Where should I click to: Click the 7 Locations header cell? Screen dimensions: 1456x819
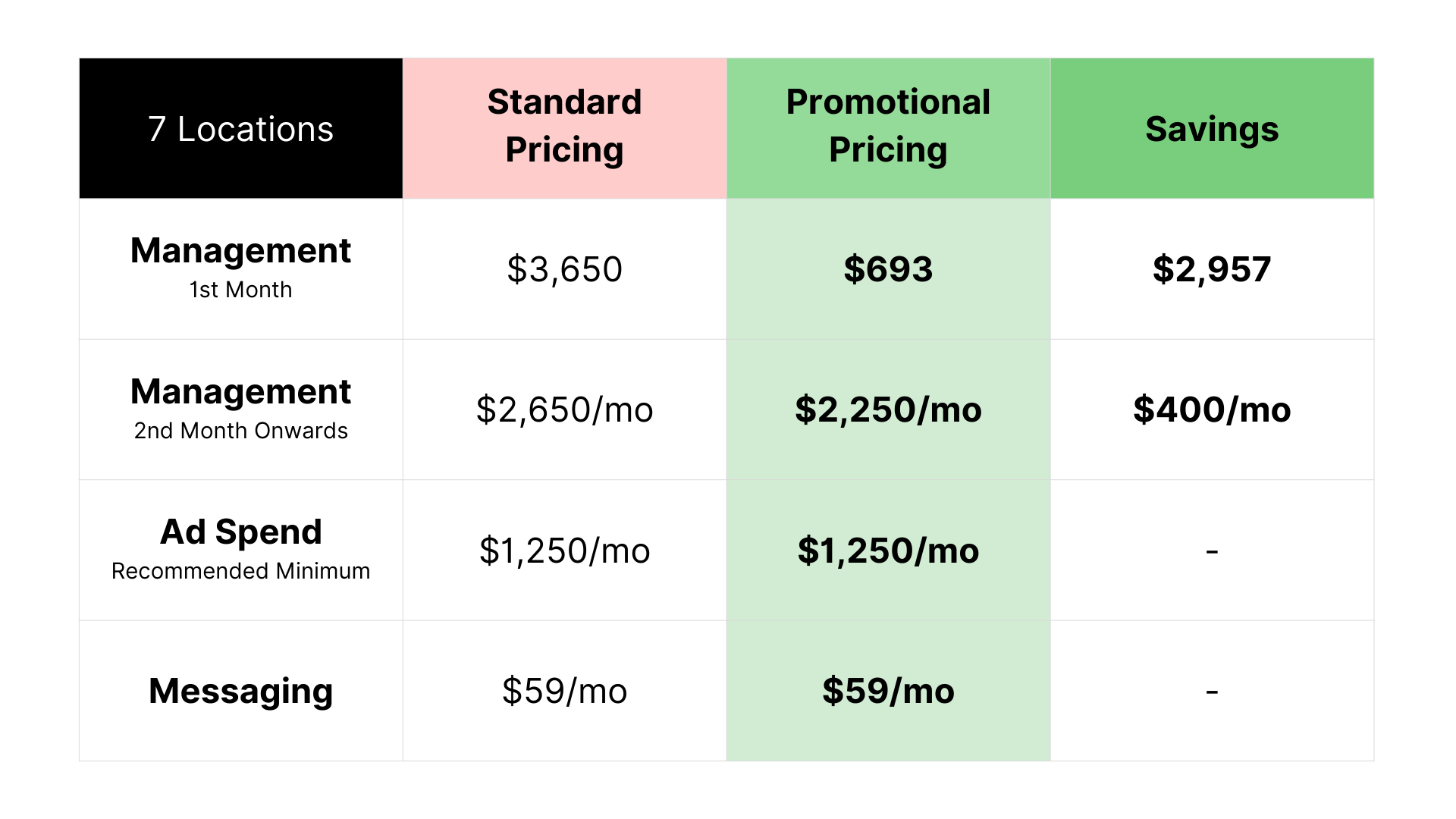point(241,128)
